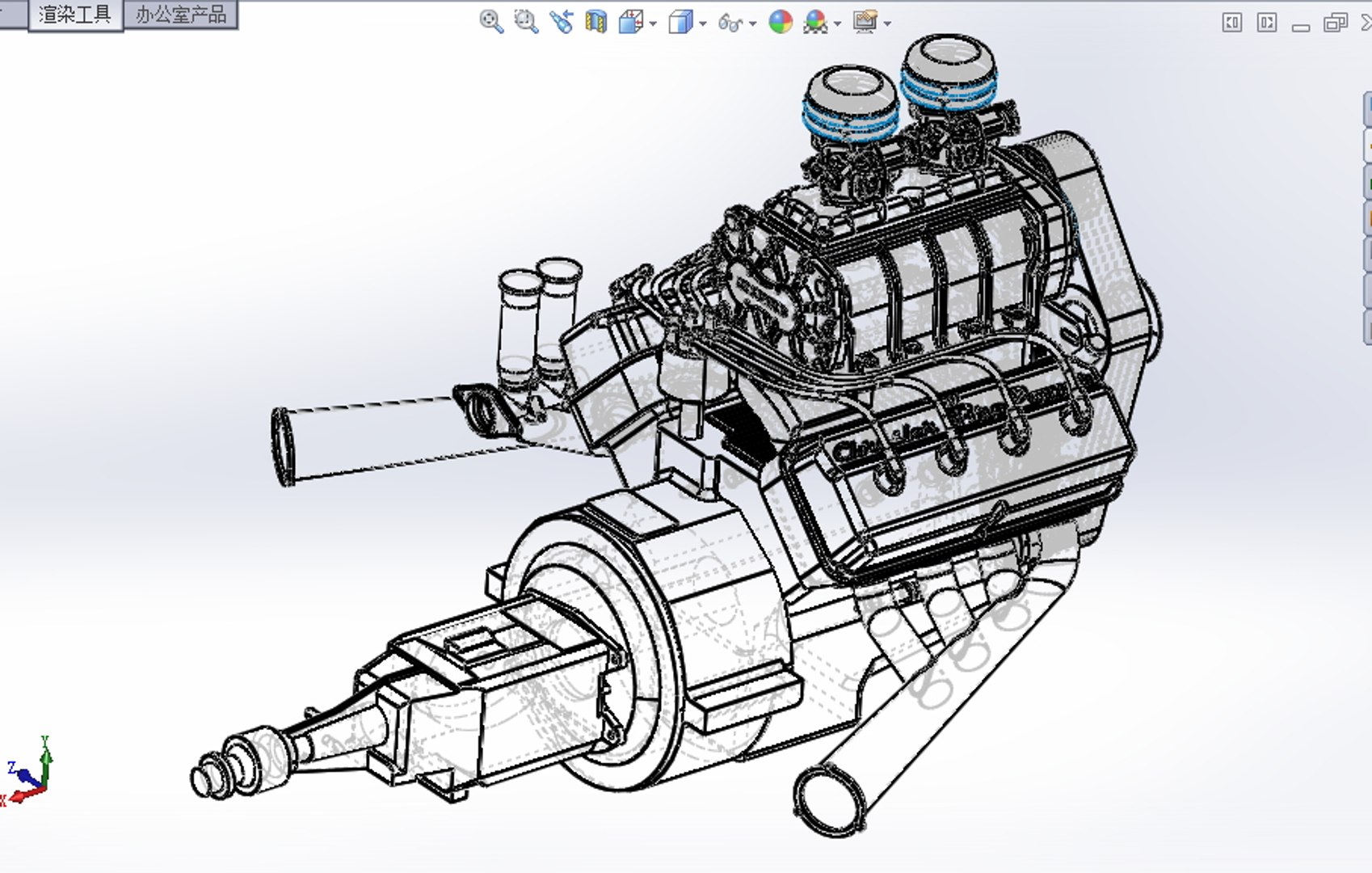Expand the View Settings dropdown arrow

tap(887, 23)
